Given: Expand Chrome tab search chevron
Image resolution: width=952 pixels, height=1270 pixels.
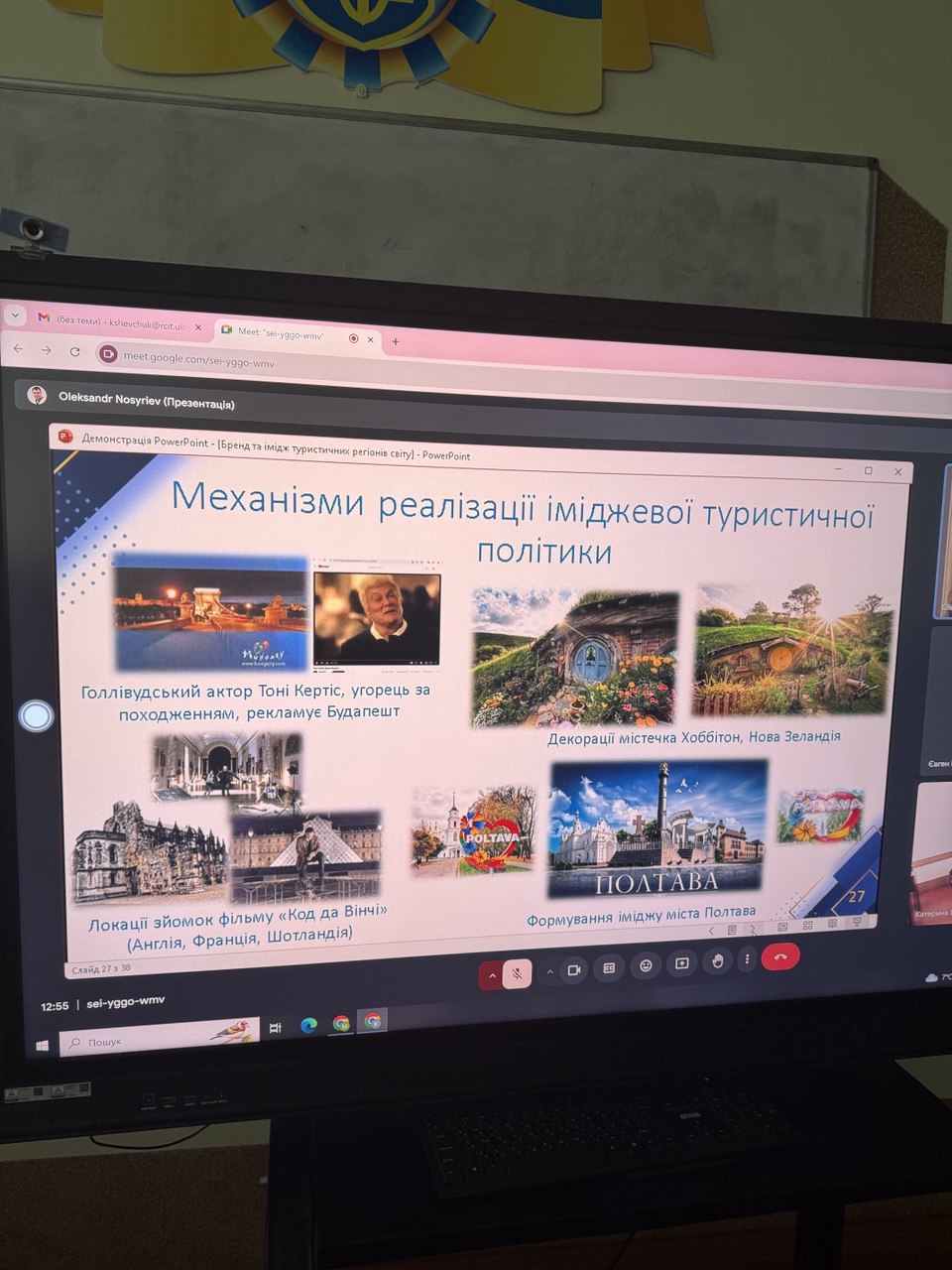Looking at the screenshot, I should 14,315.
